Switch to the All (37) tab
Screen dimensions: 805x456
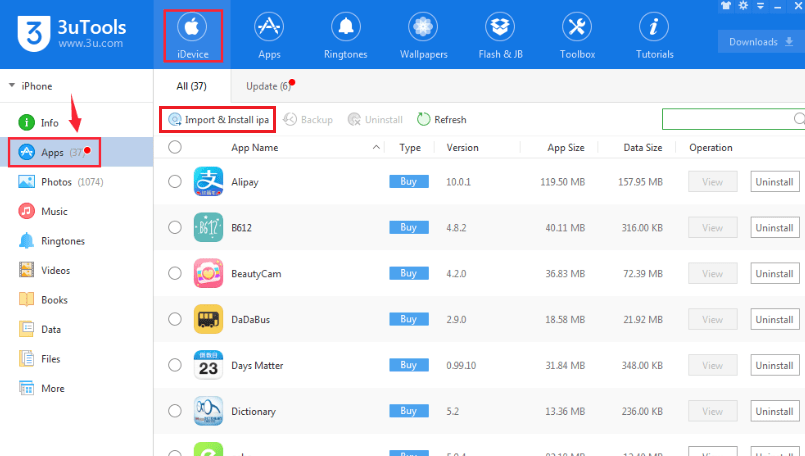click(x=191, y=86)
